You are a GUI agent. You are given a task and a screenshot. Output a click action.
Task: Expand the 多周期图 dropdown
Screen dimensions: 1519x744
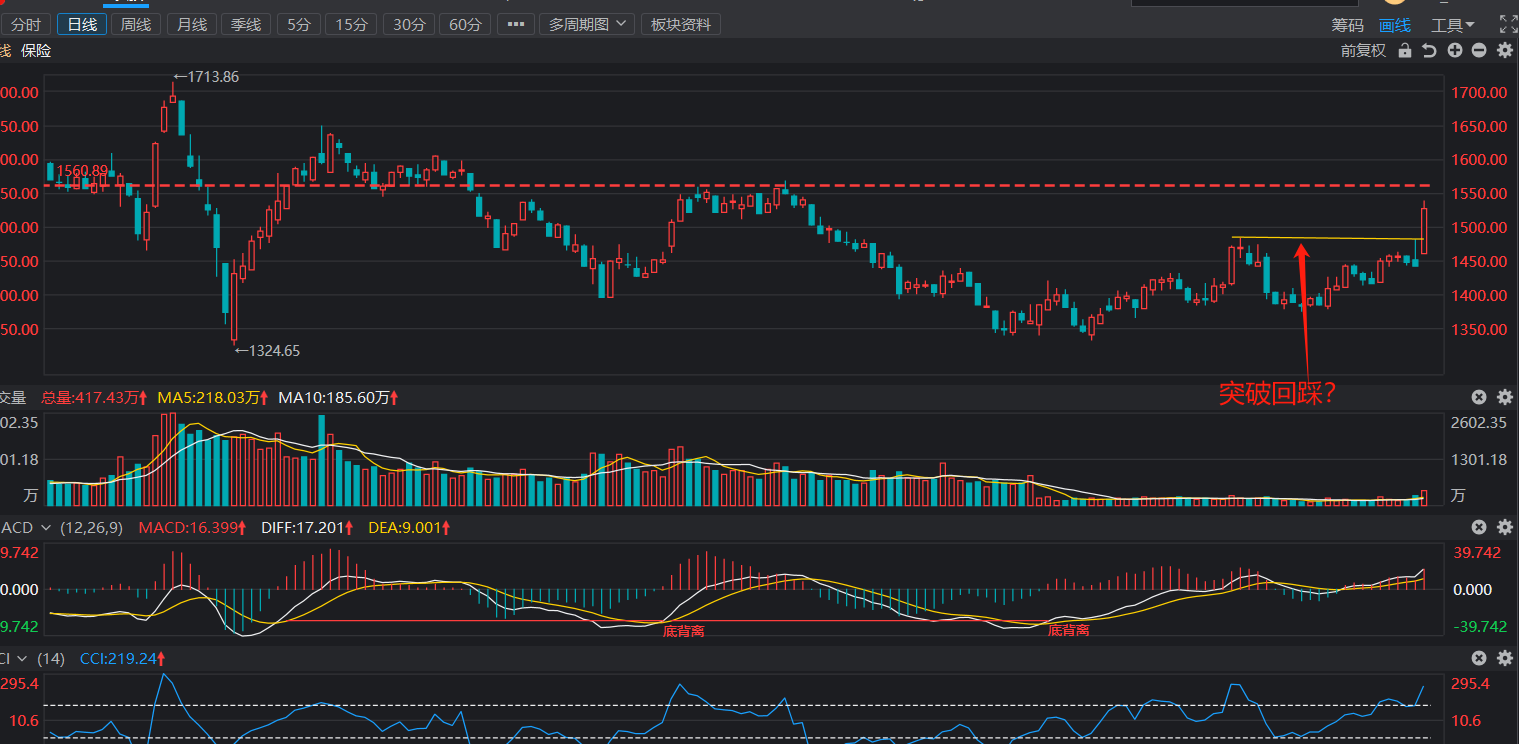587,24
